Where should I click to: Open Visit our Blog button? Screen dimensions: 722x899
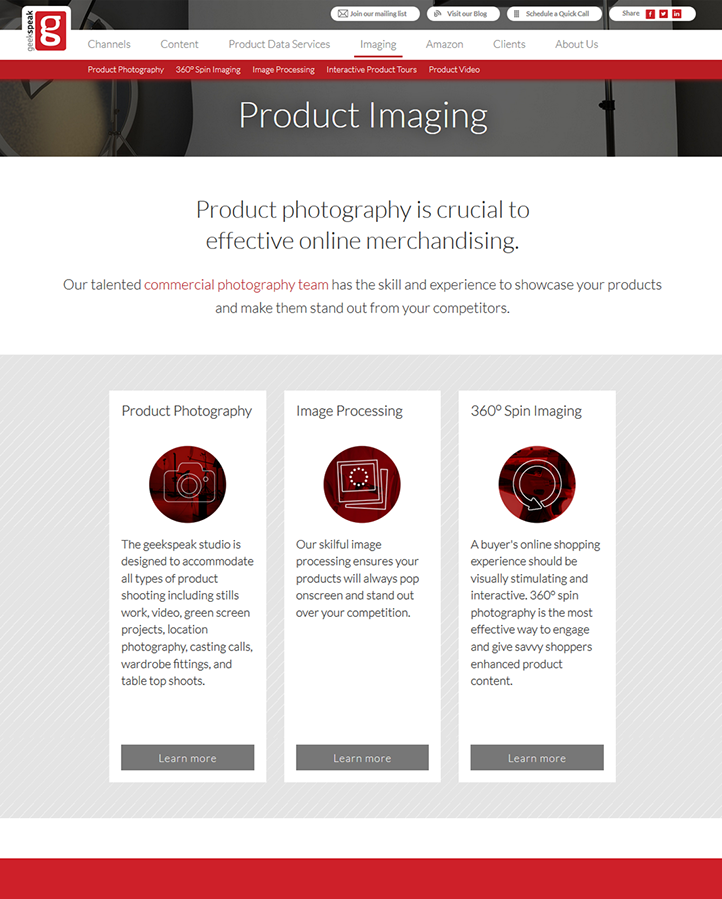point(463,14)
